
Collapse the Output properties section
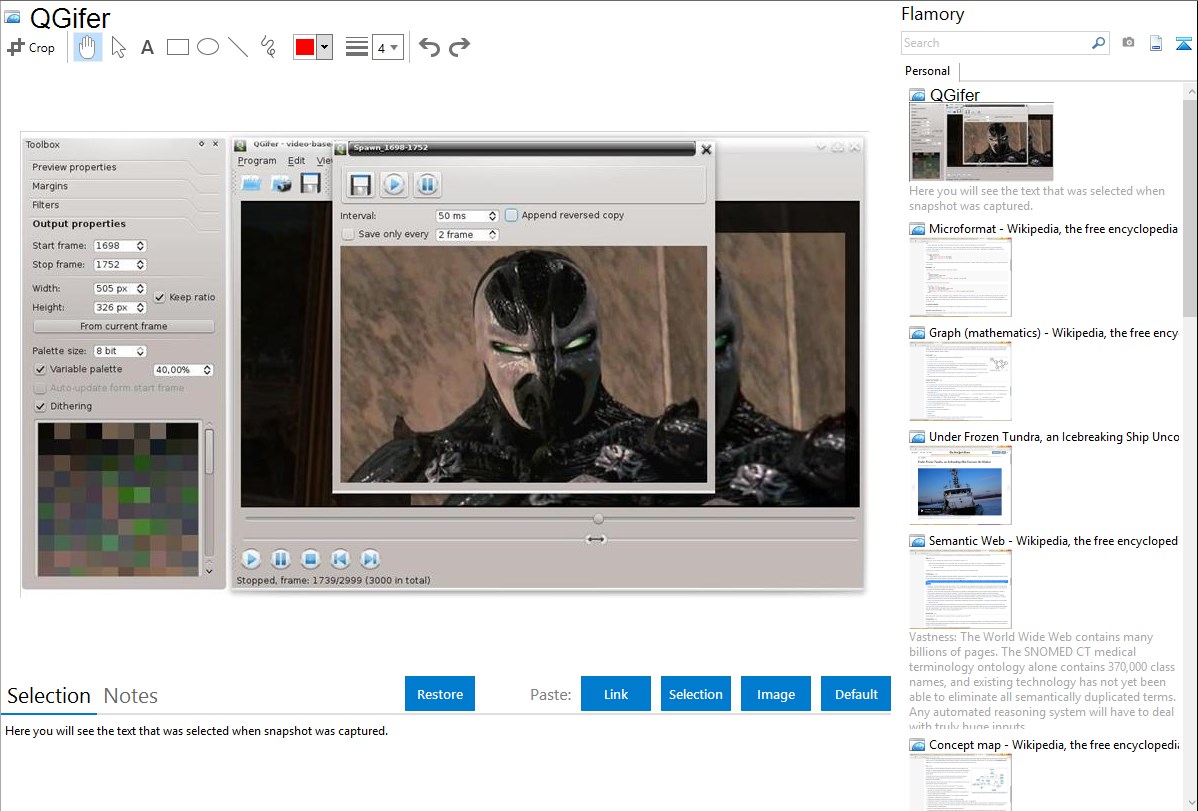tap(79, 224)
